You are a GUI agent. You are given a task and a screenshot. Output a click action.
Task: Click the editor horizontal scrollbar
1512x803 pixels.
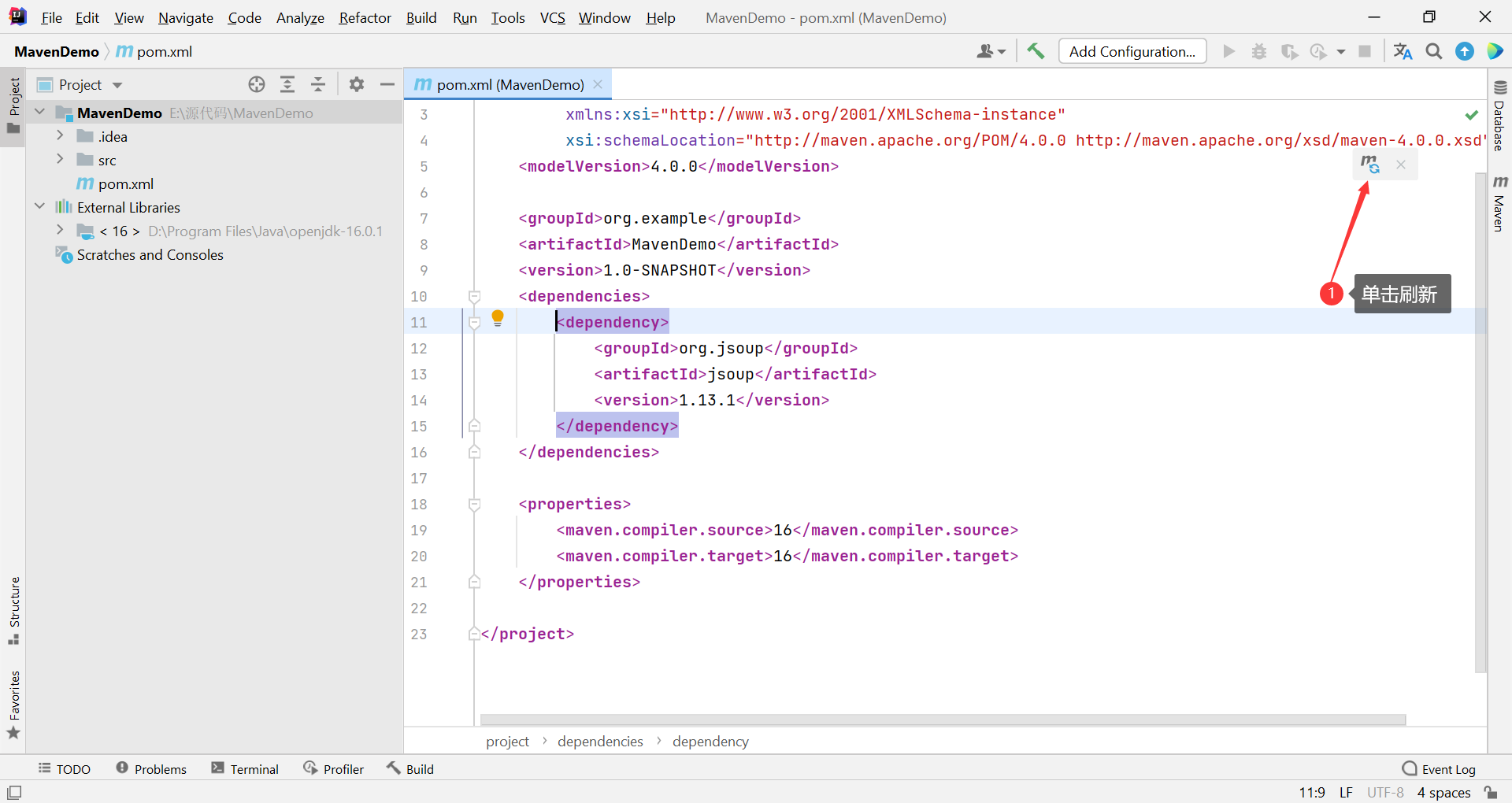coord(943,720)
